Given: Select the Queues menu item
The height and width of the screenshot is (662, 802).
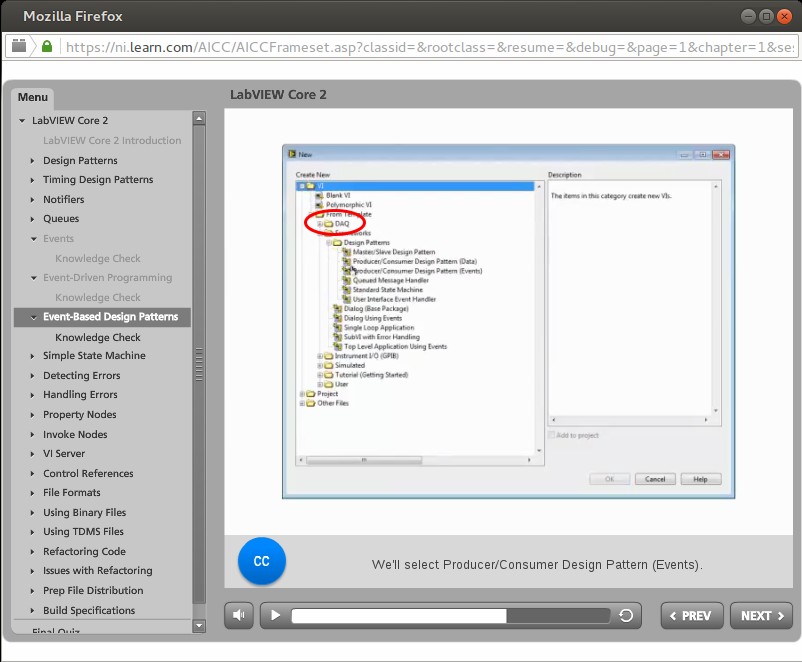Looking at the screenshot, I should click(x=61, y=218).
